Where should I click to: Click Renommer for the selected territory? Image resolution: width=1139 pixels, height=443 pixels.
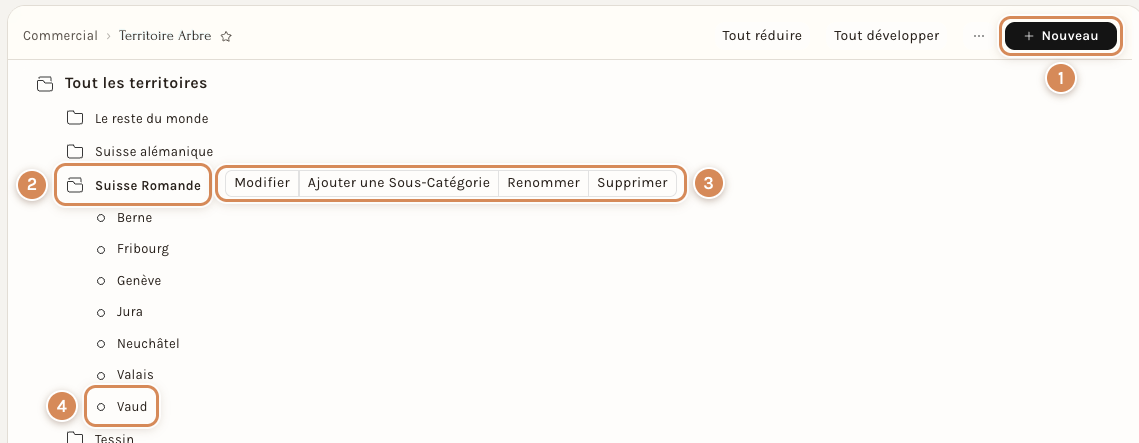[x=543, y=183]
